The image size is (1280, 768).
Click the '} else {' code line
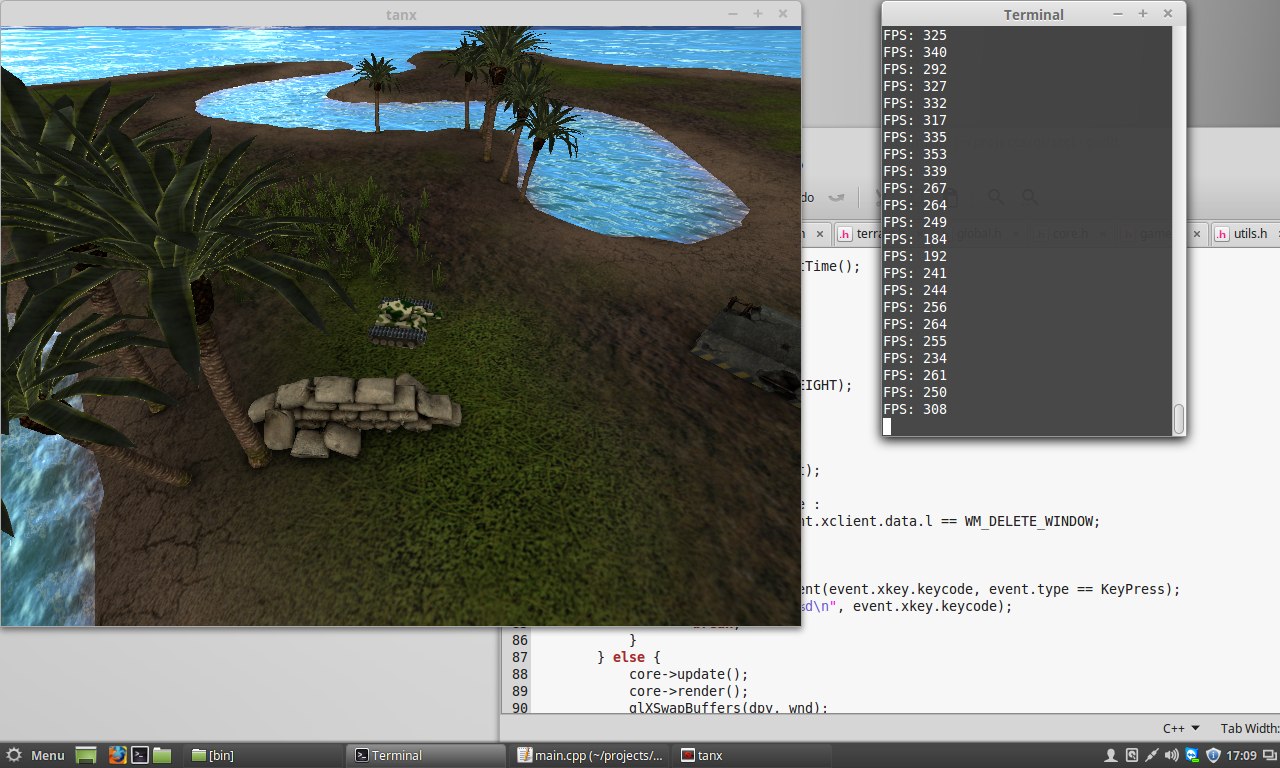coord(629,657)
